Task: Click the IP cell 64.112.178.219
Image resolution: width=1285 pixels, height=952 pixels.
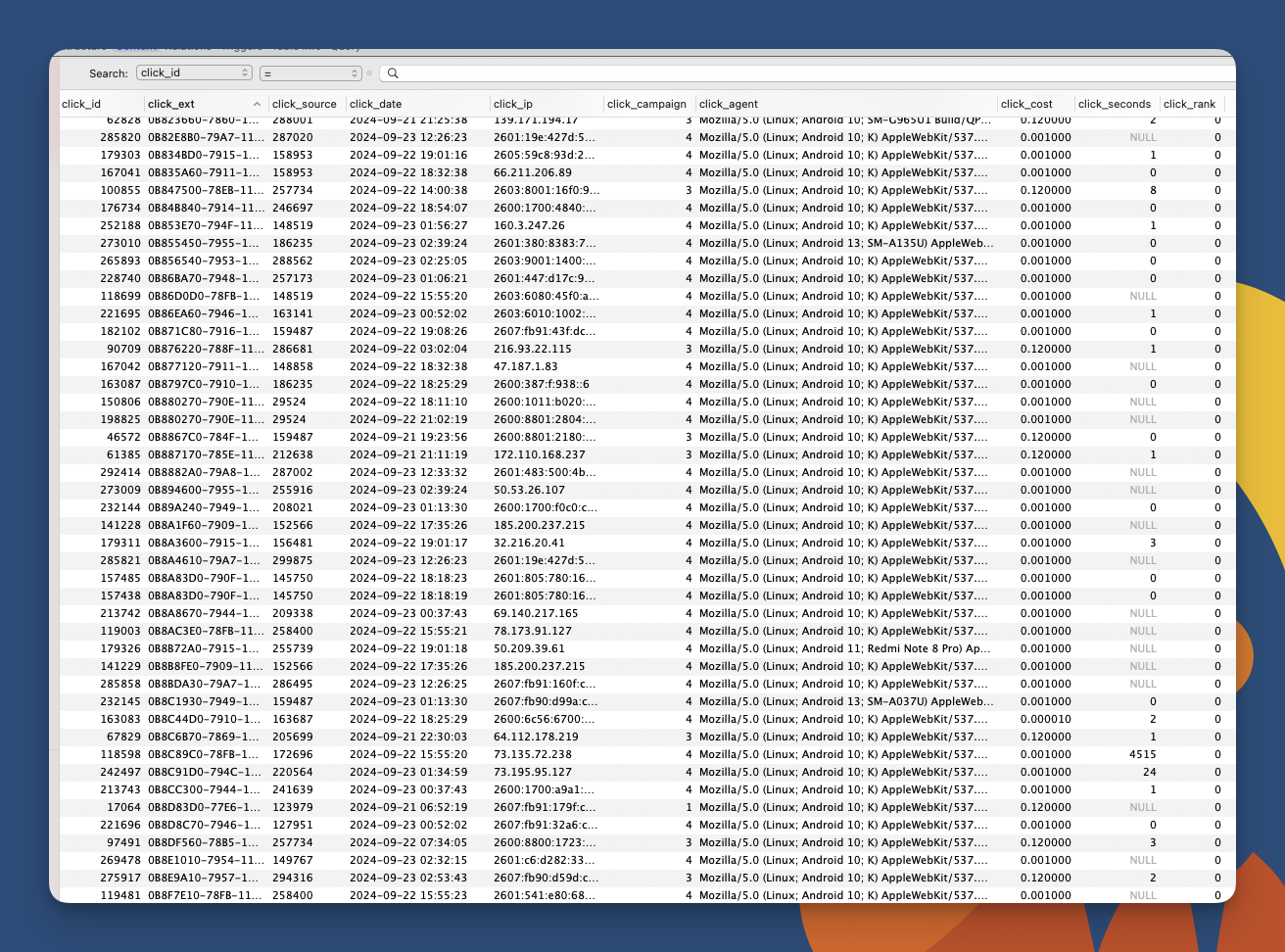Action: coord(536,737)
